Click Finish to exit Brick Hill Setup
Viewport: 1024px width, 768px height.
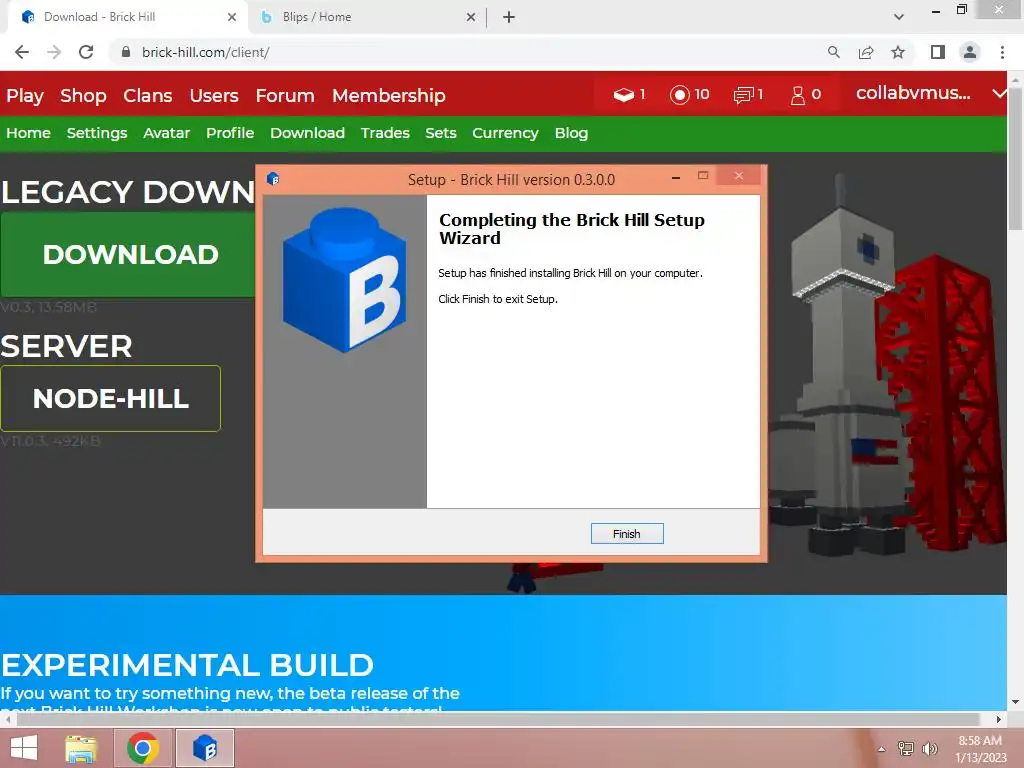pos(626,534)
